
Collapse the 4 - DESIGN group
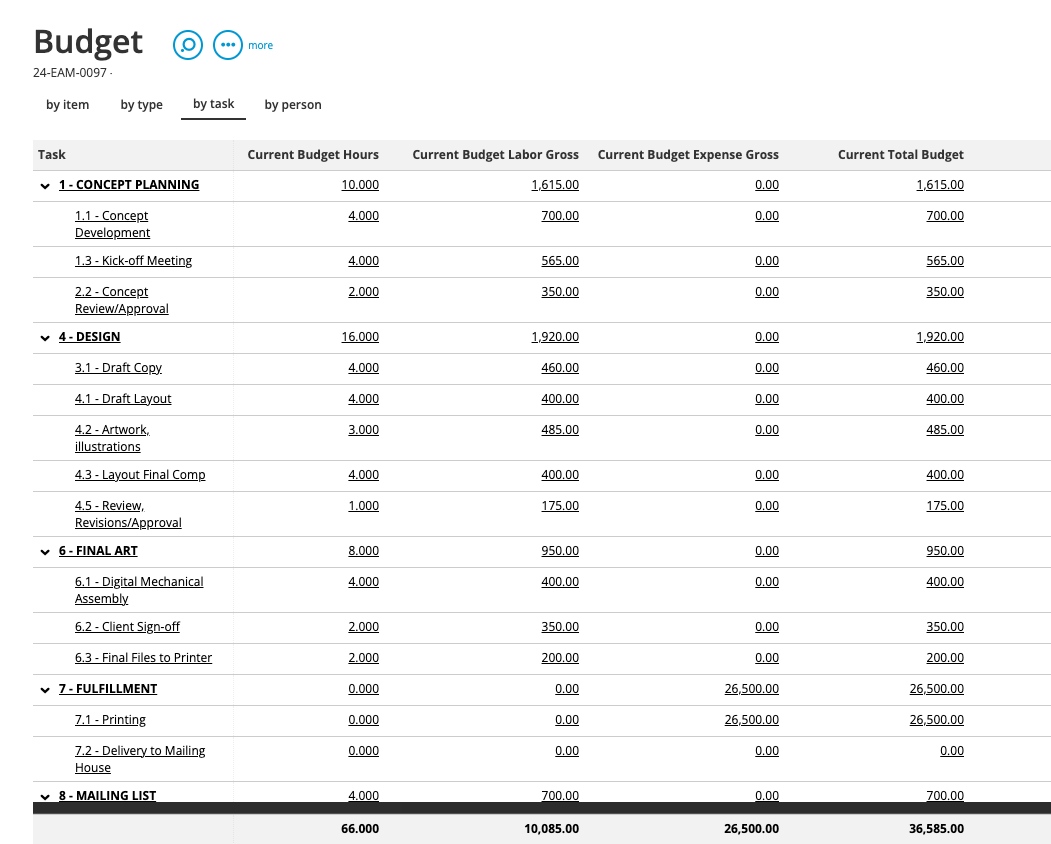coord(45,338)
